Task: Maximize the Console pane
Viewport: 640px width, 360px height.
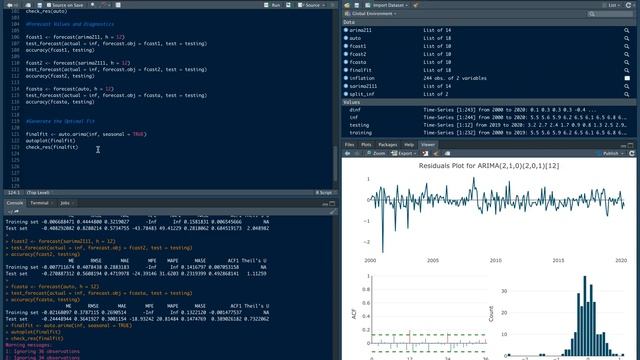Action: 332,203
